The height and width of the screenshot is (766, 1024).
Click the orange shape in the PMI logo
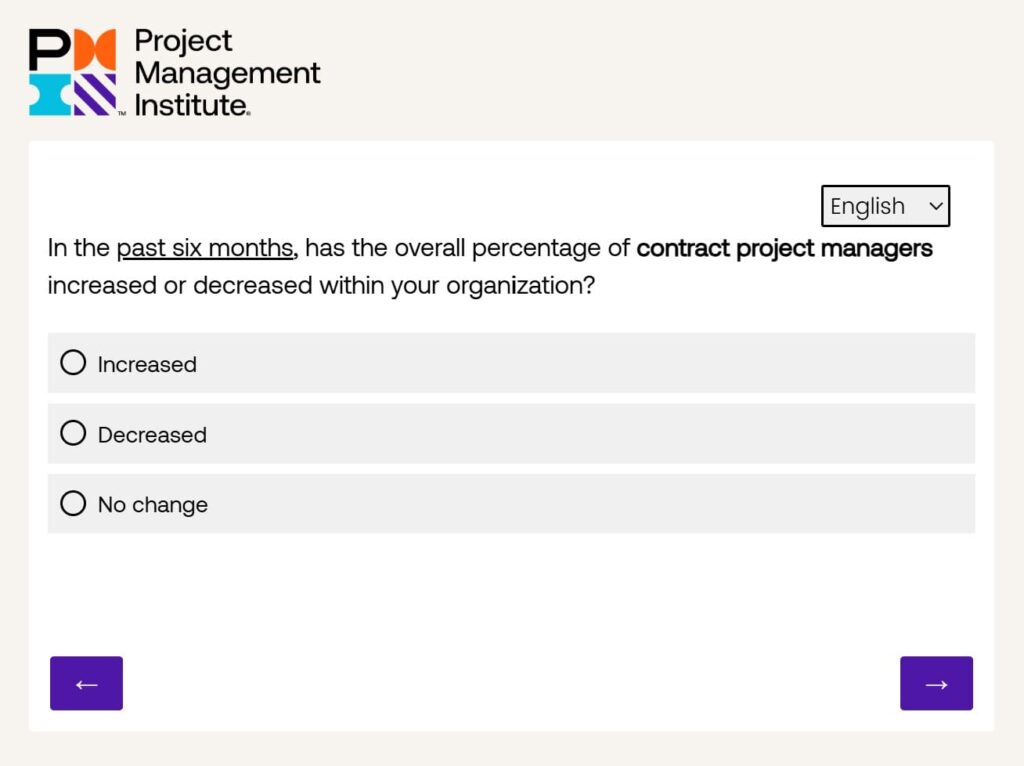[x=96, y=49]
